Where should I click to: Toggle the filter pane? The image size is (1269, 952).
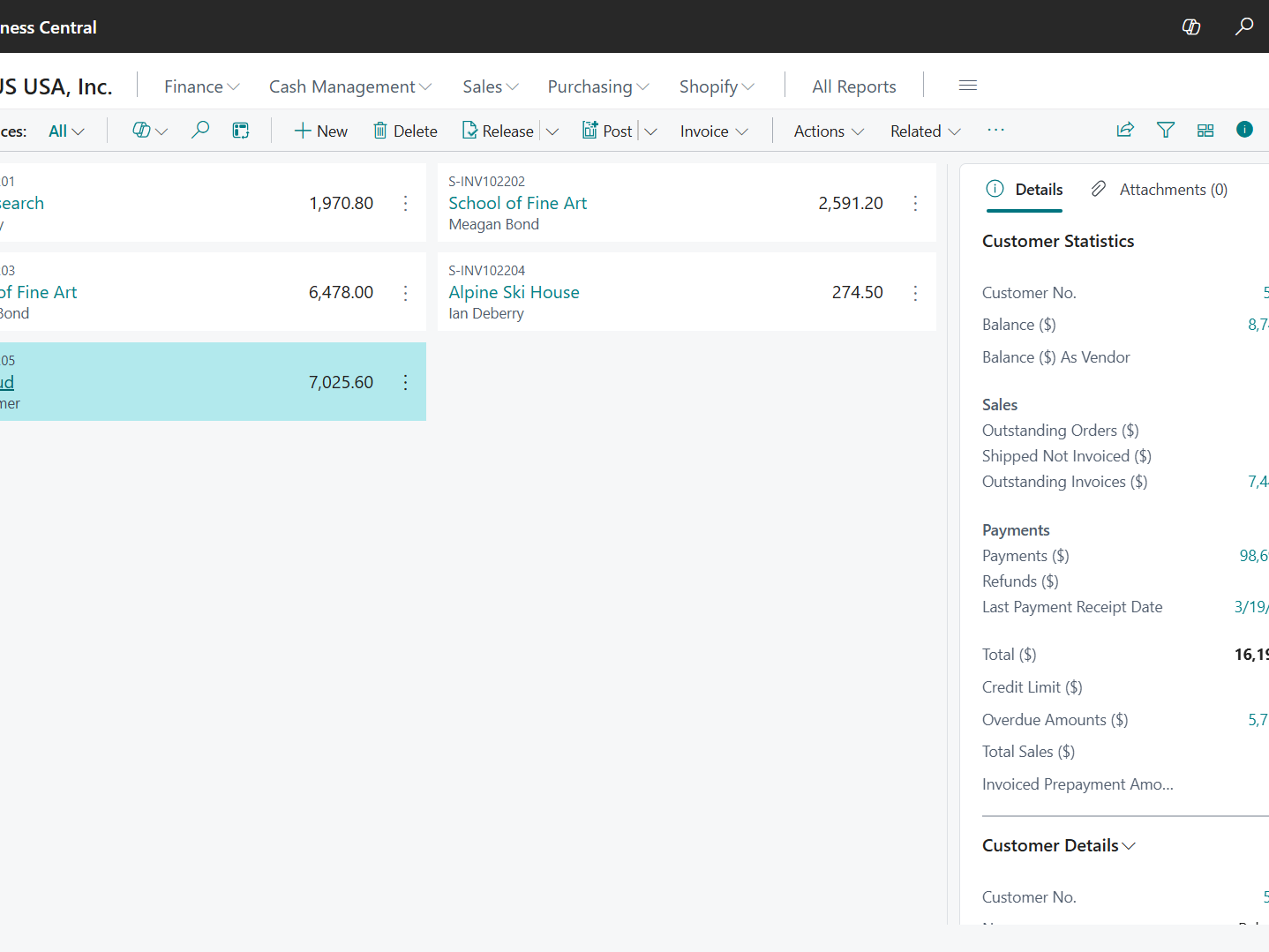1165,130
